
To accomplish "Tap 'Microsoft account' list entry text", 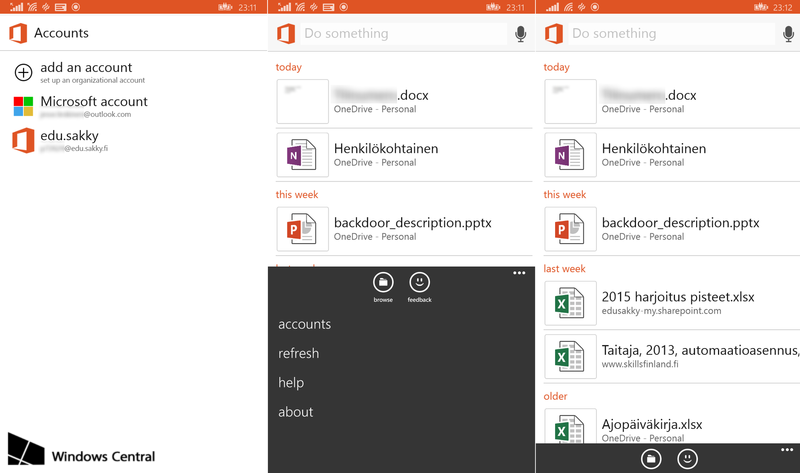I will click(x=94, y=102).
